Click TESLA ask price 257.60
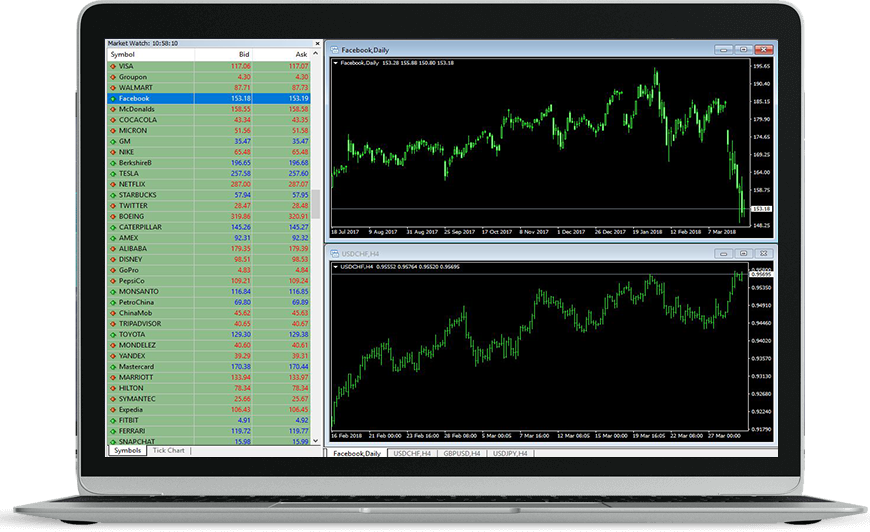870x532 pixels. 299,174
